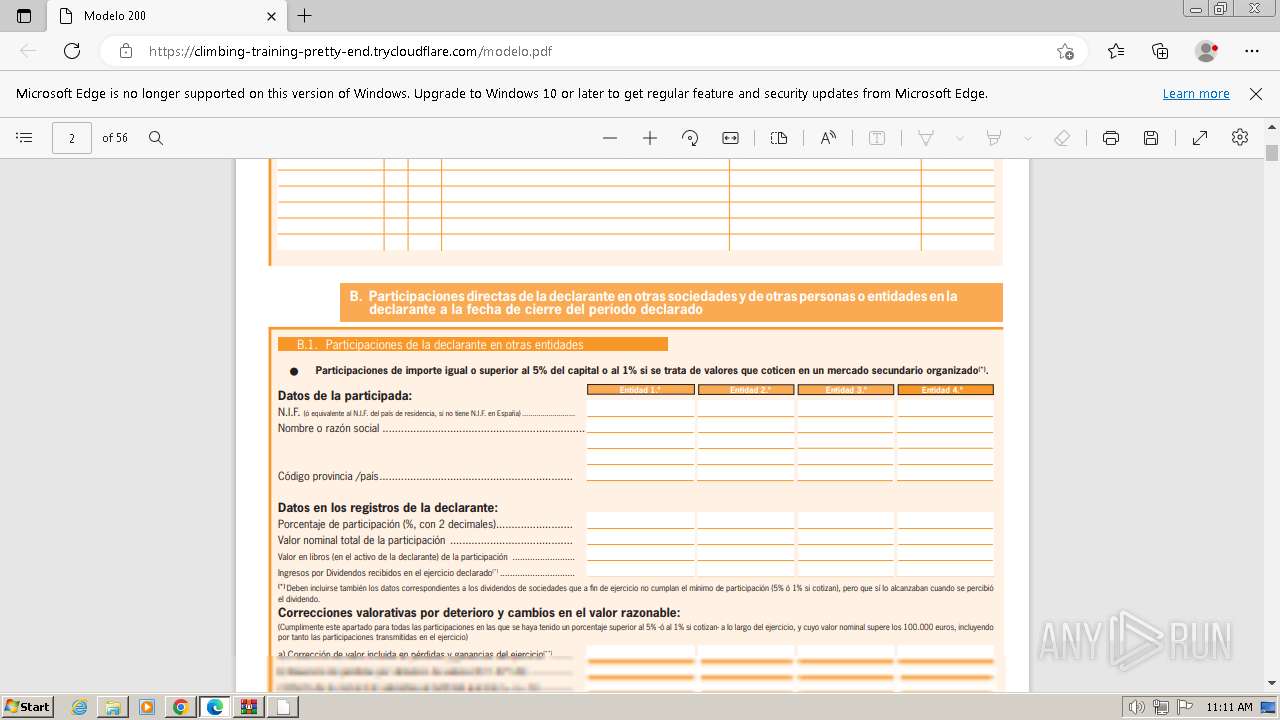This screenshot has height=720, width=1280.
Task: Open File Explorer from taskbar
Action: (x=113, y=707)
